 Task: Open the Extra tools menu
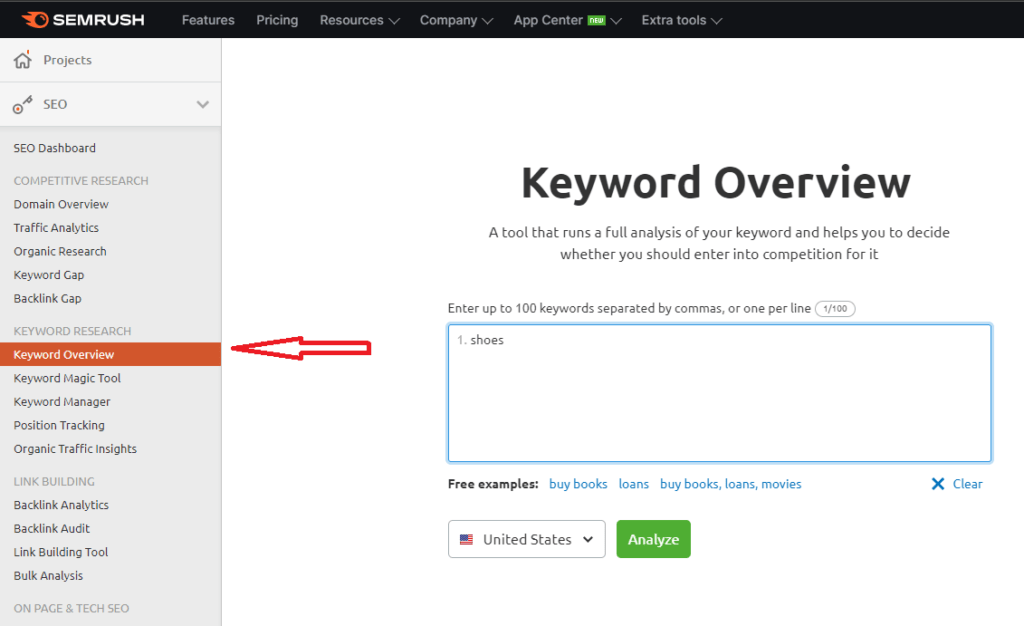681,20
